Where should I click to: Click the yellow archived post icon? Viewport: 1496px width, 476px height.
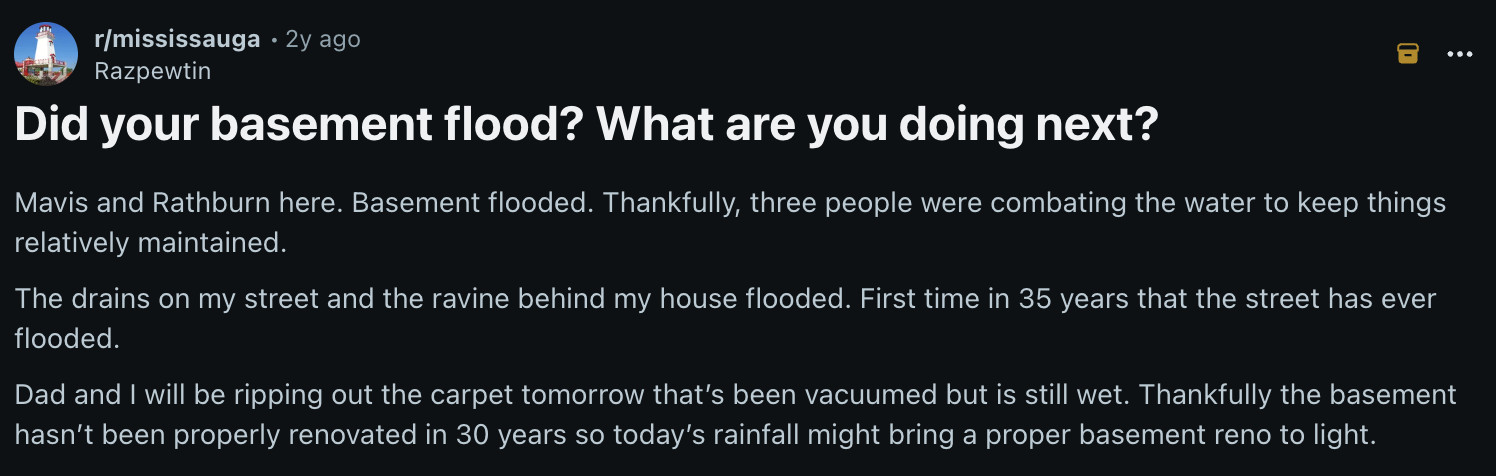(x=1407, y=55)
